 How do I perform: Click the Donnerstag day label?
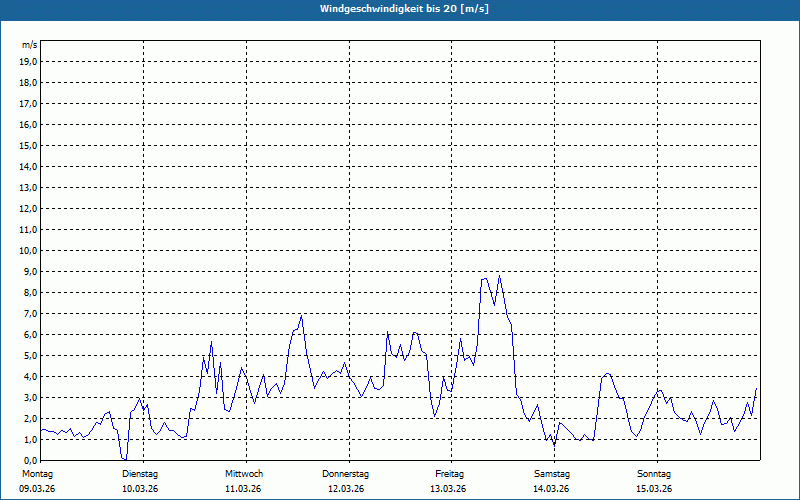coord(346,473)
